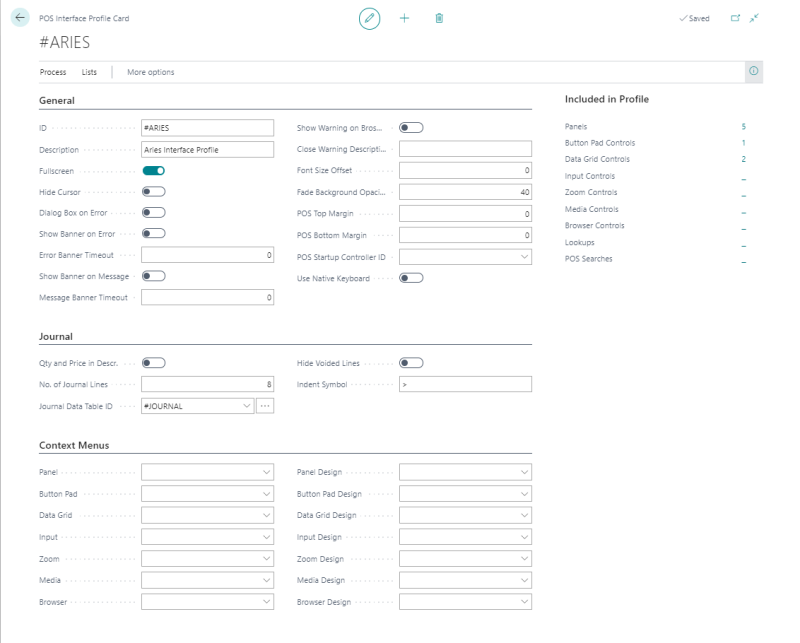Delete the record using the trash icon
This screenshot has width=800, height=643.
438,18
